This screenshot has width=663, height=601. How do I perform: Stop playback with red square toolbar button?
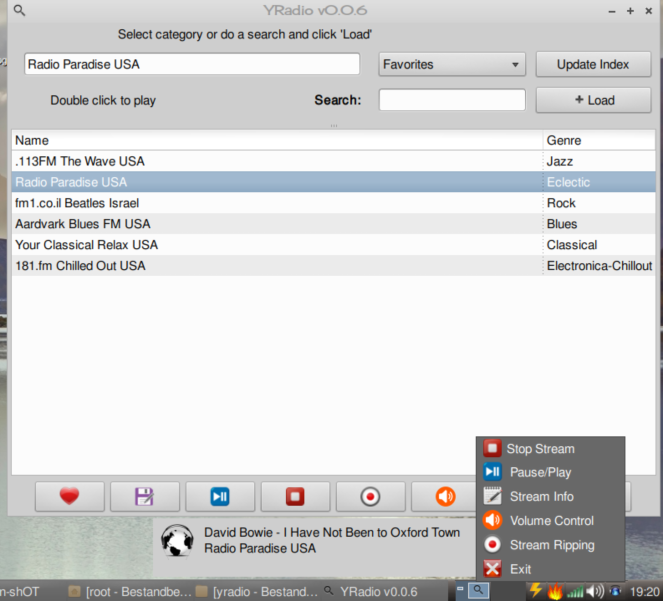click(295, 497)
